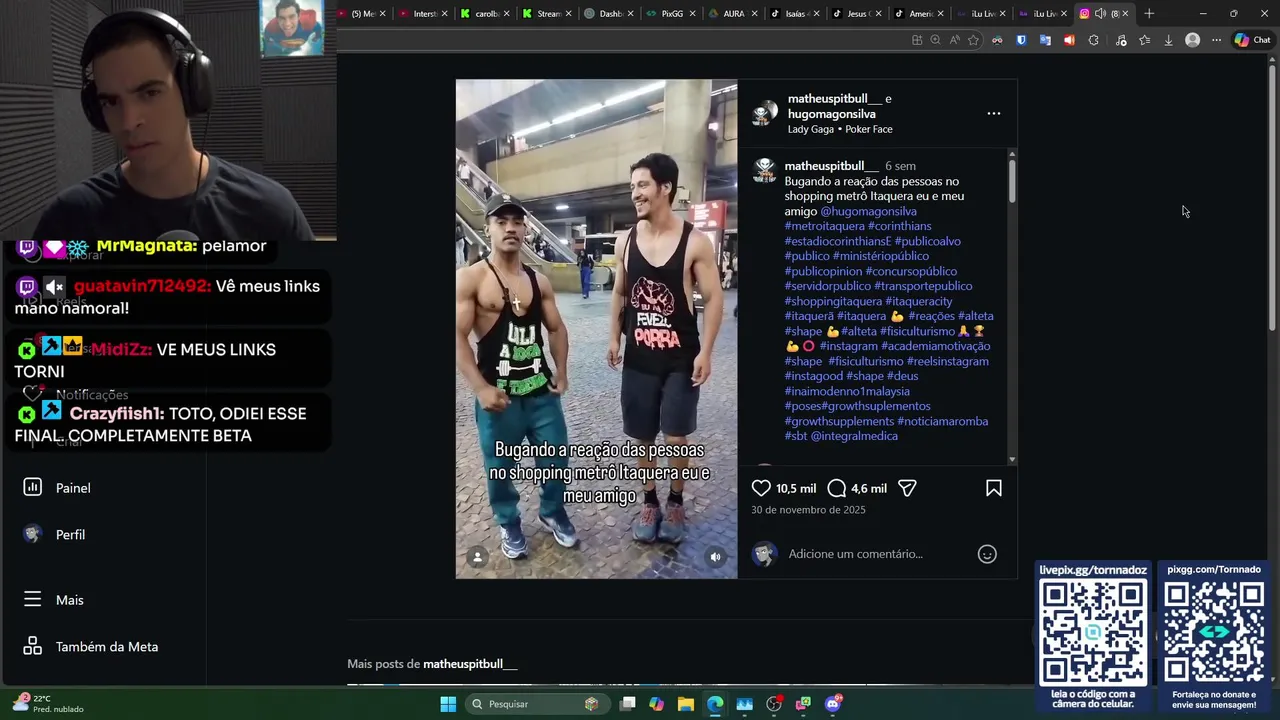
Task: Mute the Instagram tab via speaker icon
Action: (x=1100, y=13)
